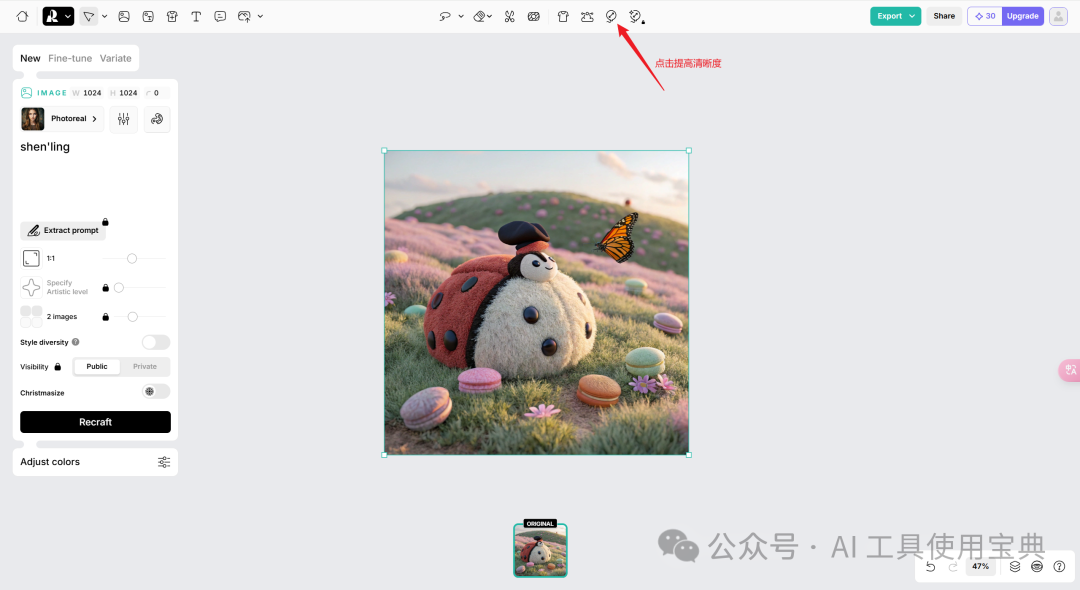Select the ORIGINAL thumbnail below the canvas
This screenshot has width=1080, height=590.
coord(539,548)
